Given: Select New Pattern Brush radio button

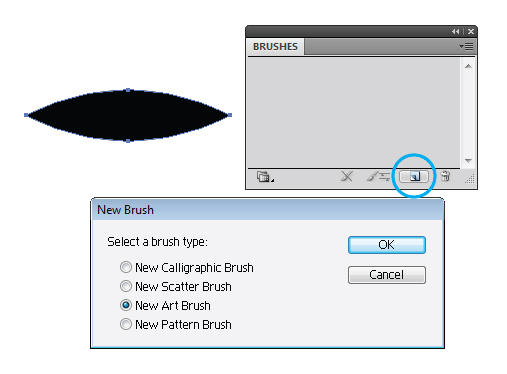Looking at the screenshot, I should (x=126, y=324).
